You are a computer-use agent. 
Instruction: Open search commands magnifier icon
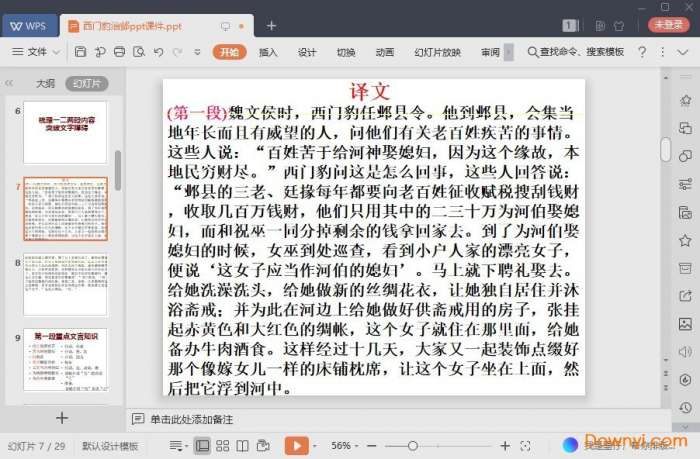[x=532, y=52]
